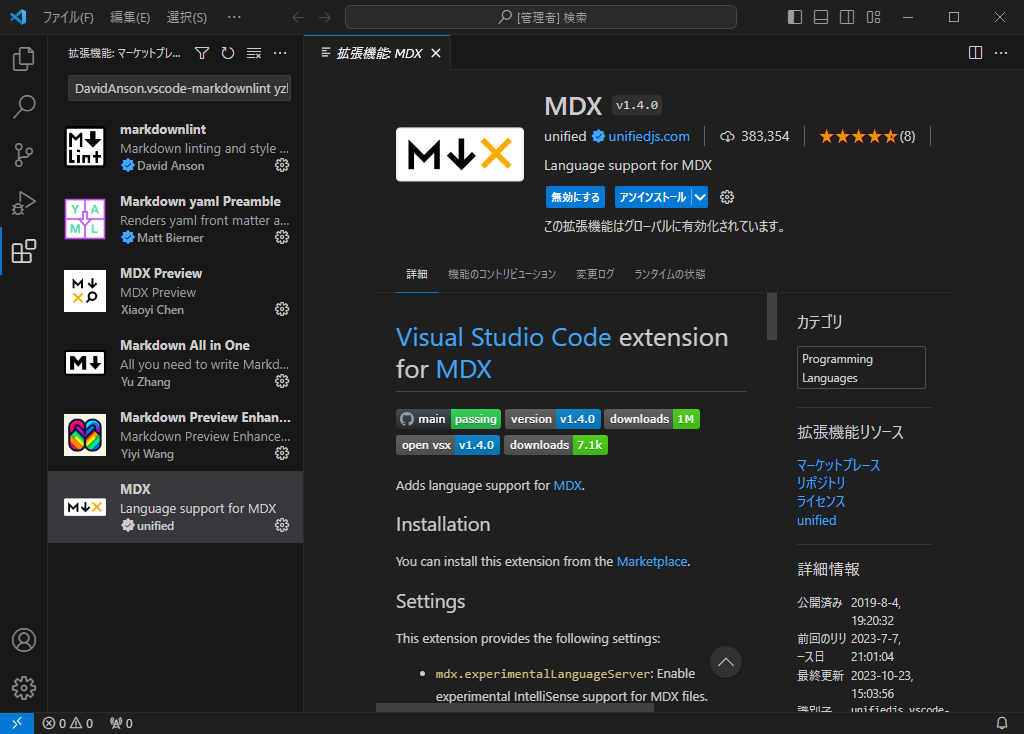Show errors and warnings in status bar
Viewport: 1024px width, 734px height.
coord(68,723)
